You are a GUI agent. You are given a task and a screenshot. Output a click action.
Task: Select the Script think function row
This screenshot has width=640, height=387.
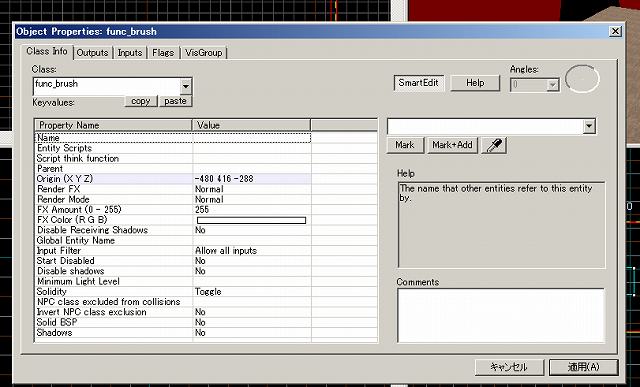click(173, 158)
